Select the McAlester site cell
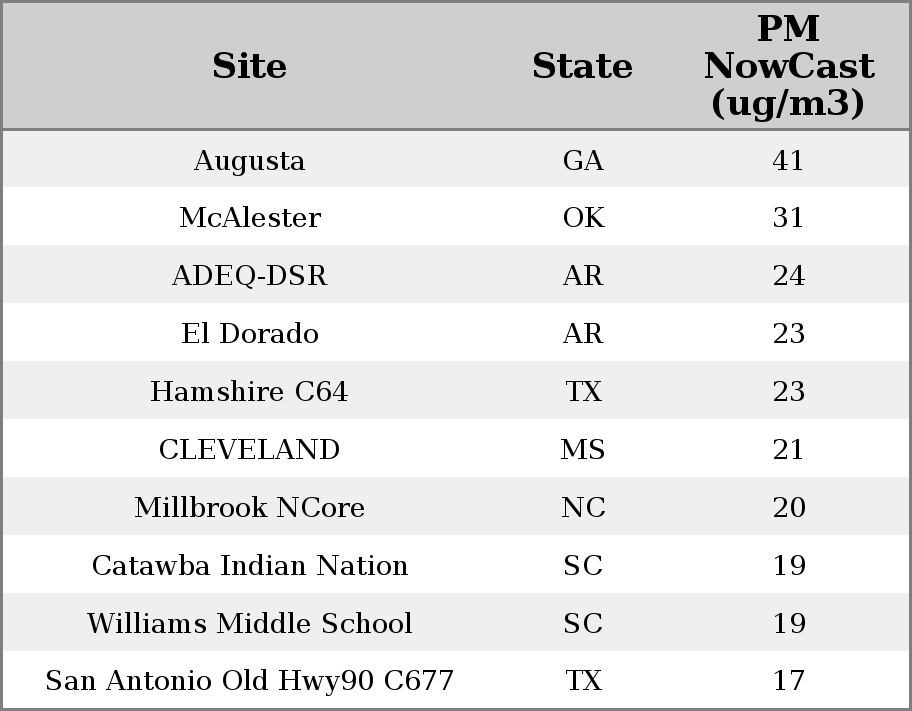Viewport: 912px width, 711px height. tap(250, 218)
